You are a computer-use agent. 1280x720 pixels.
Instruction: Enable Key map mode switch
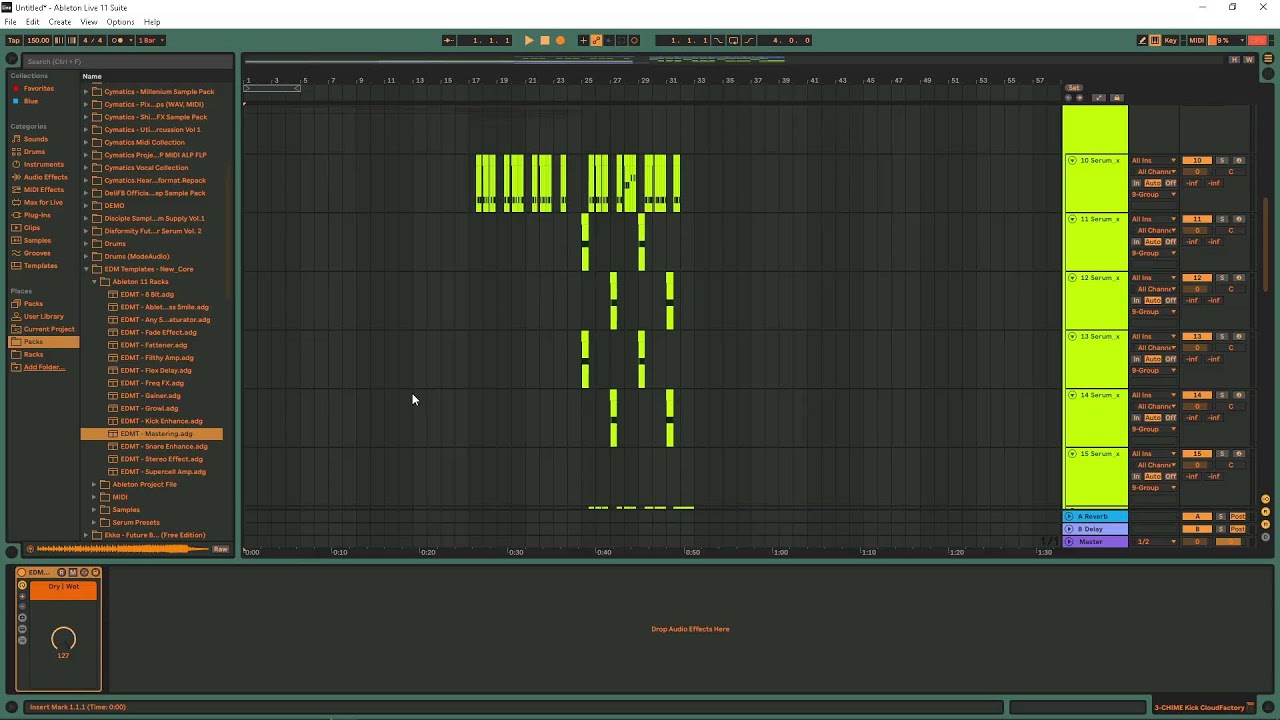(x=1170, y=40)
